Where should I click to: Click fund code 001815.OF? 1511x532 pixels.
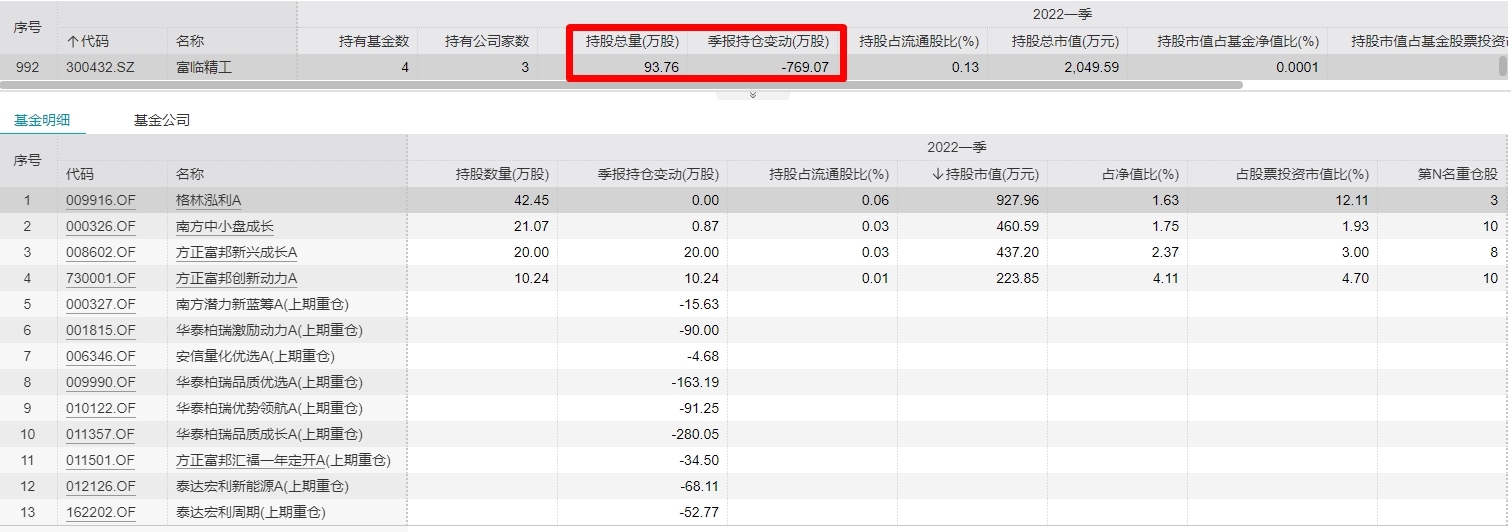pyautogui.click(x=100, y=330)
